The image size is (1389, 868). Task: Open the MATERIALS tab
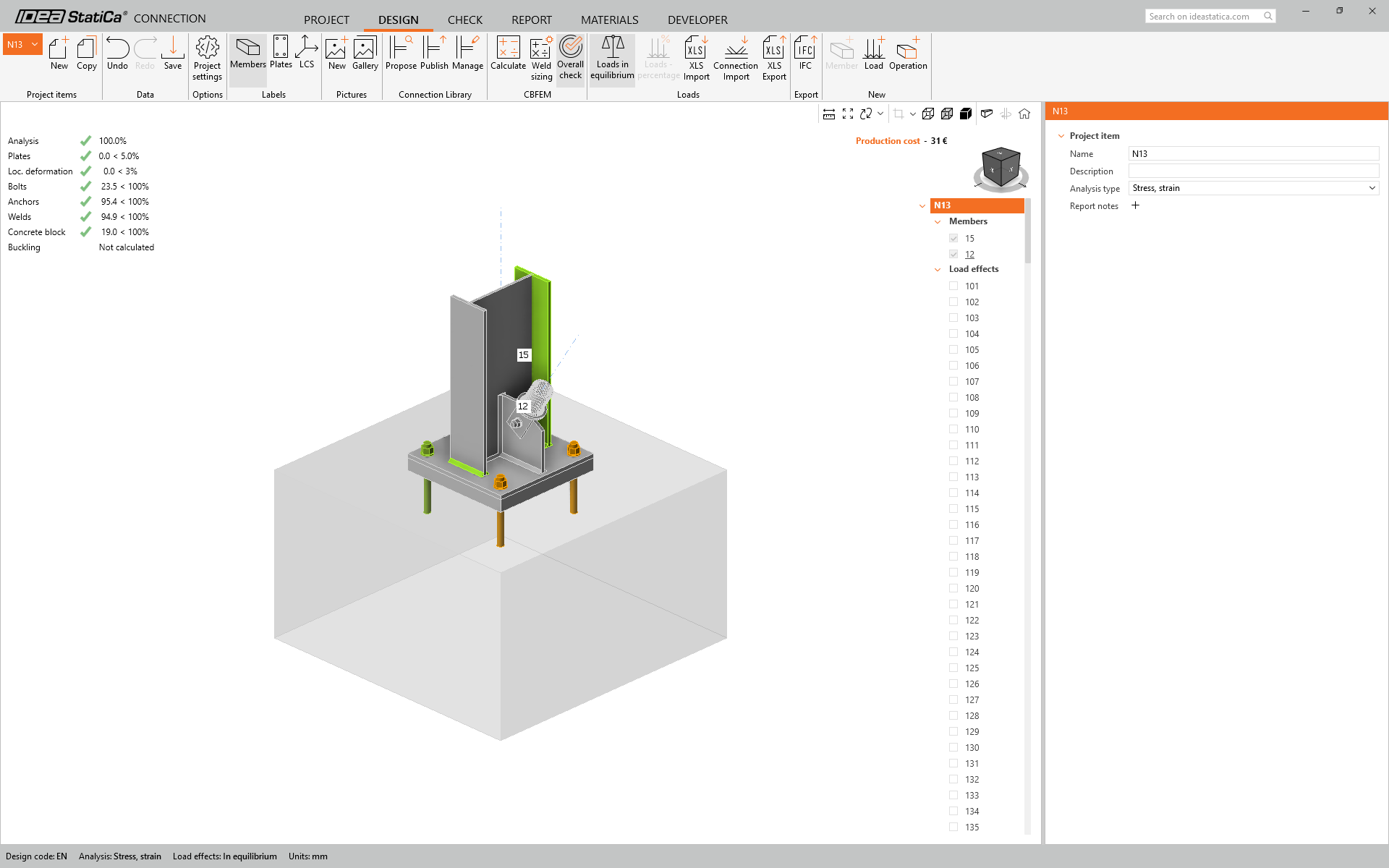[x=609, y=20]
